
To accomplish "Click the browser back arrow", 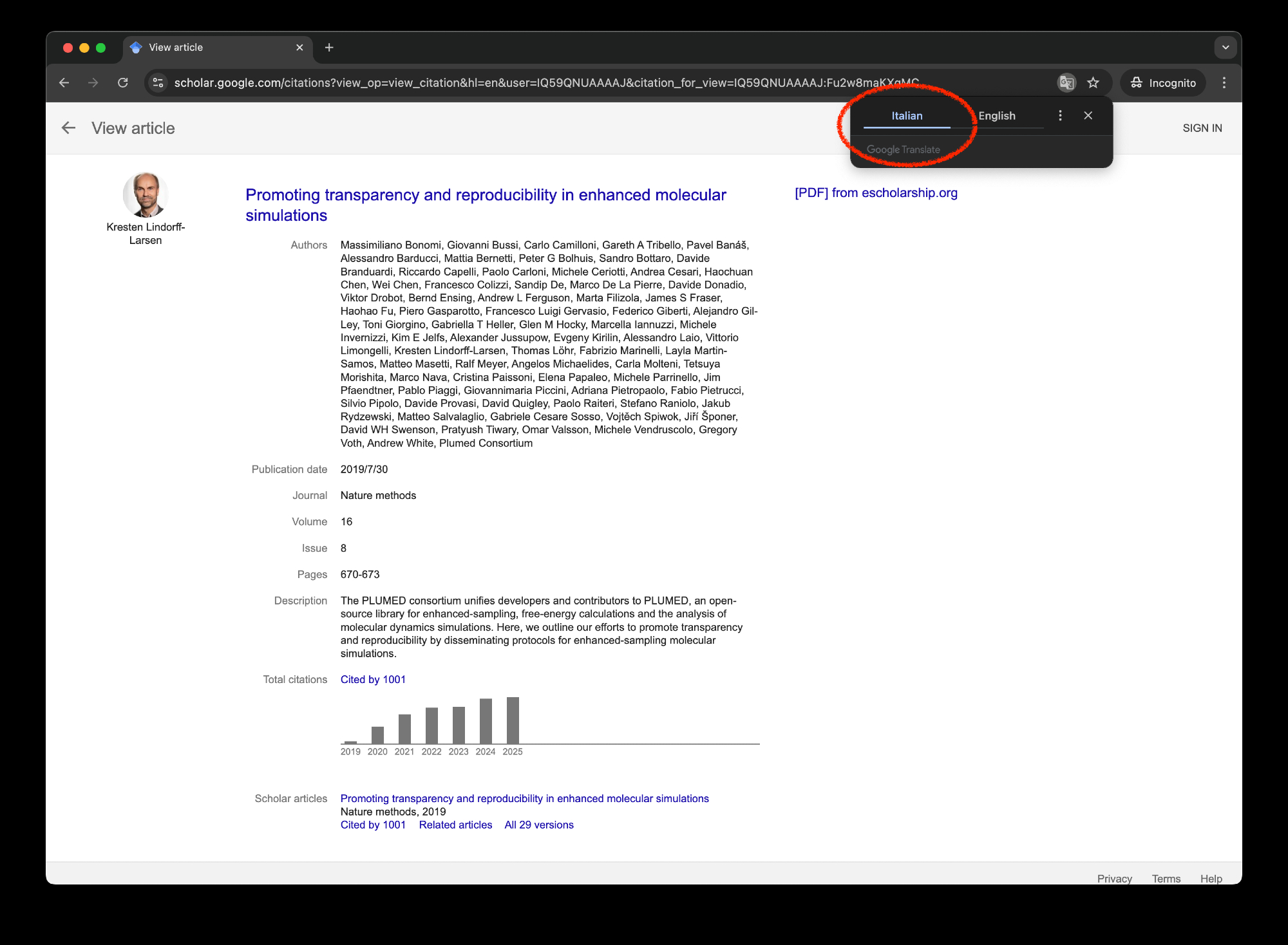I will (x=64, y=82).
